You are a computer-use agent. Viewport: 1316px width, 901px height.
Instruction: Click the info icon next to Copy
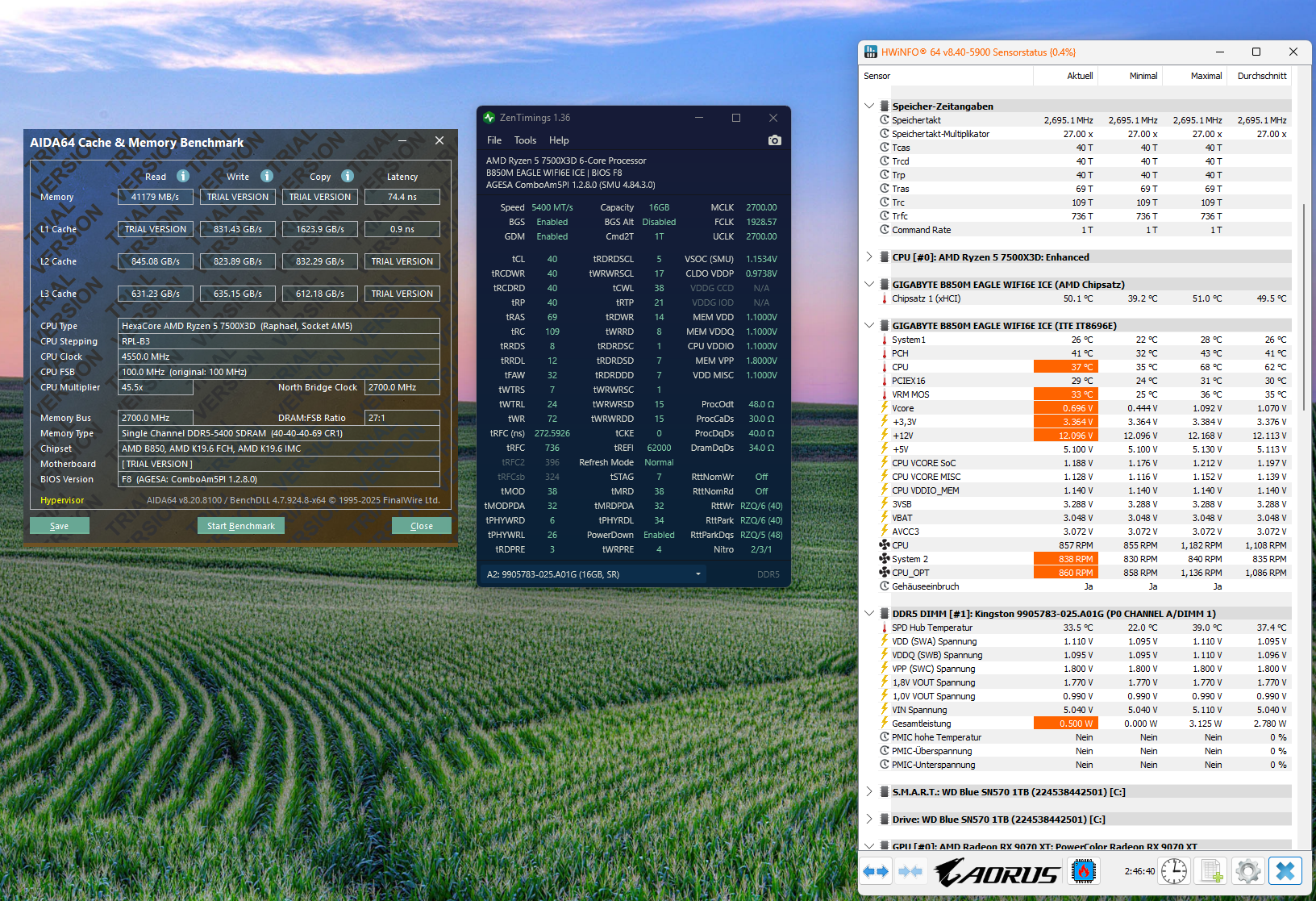[348, 176]
